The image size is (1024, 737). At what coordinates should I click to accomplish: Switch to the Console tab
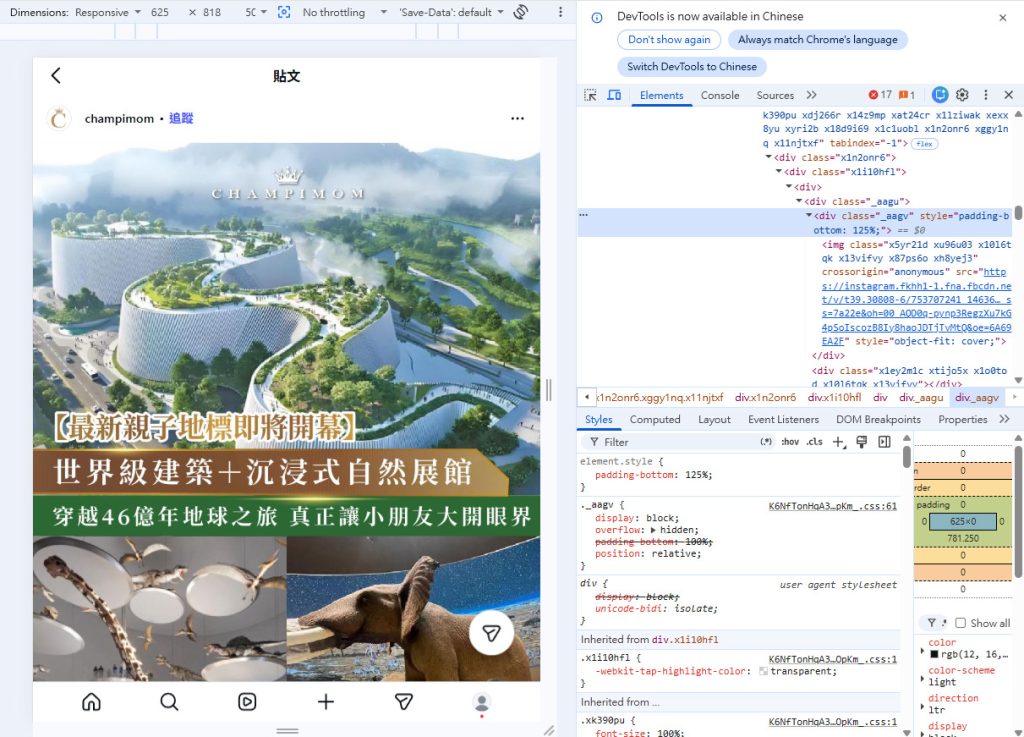(720, 95)
